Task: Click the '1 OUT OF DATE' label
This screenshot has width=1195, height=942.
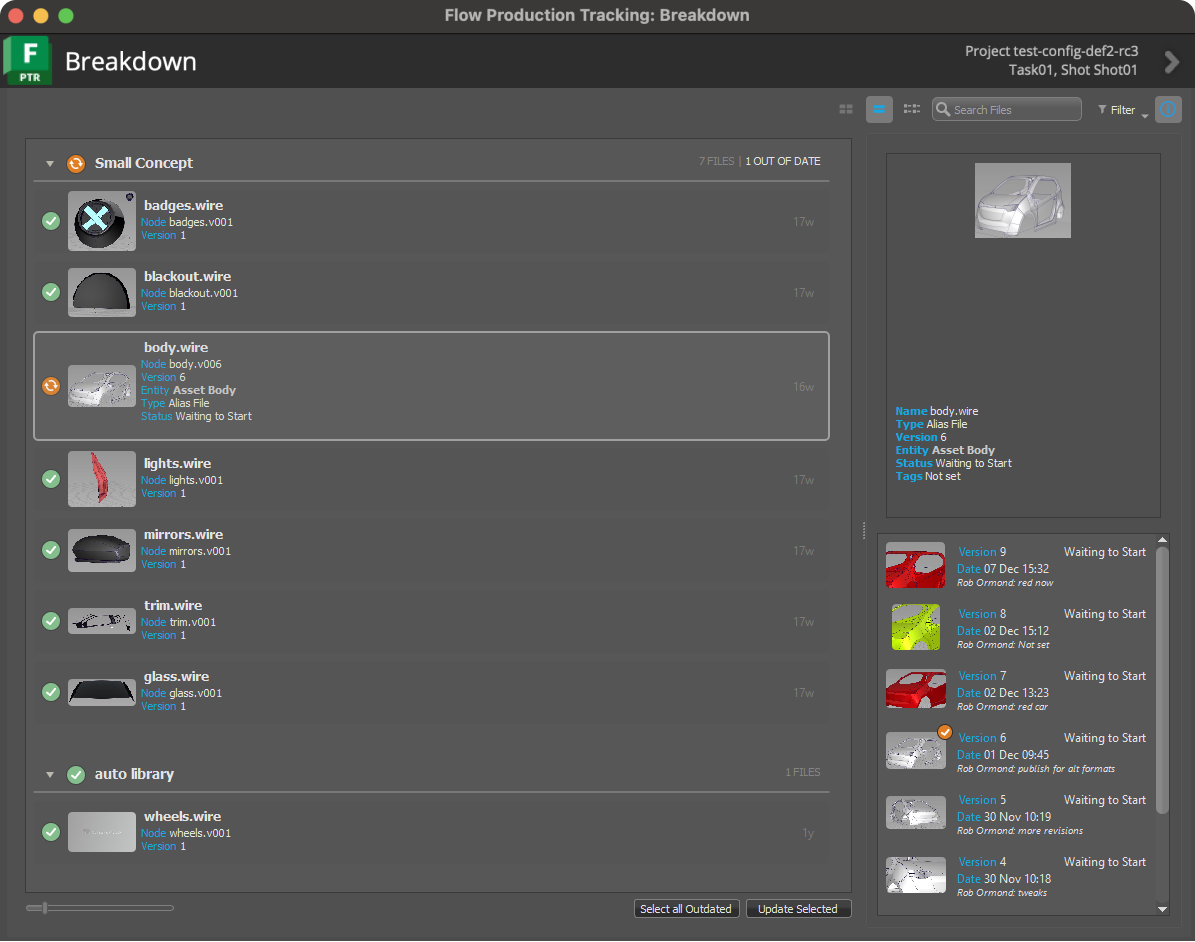Action: point(783,162)
